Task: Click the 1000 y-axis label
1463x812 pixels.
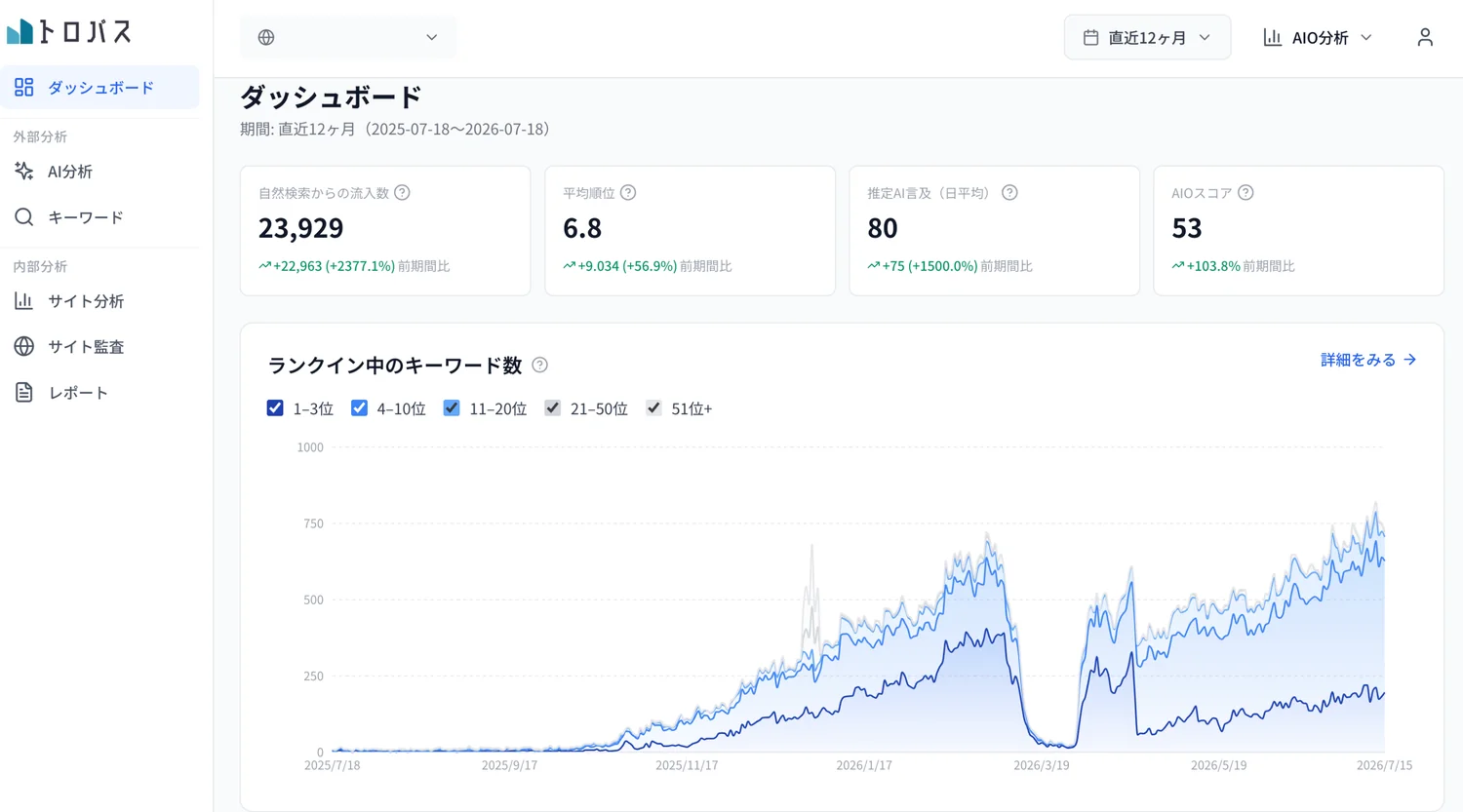Action: coord(310,447)
